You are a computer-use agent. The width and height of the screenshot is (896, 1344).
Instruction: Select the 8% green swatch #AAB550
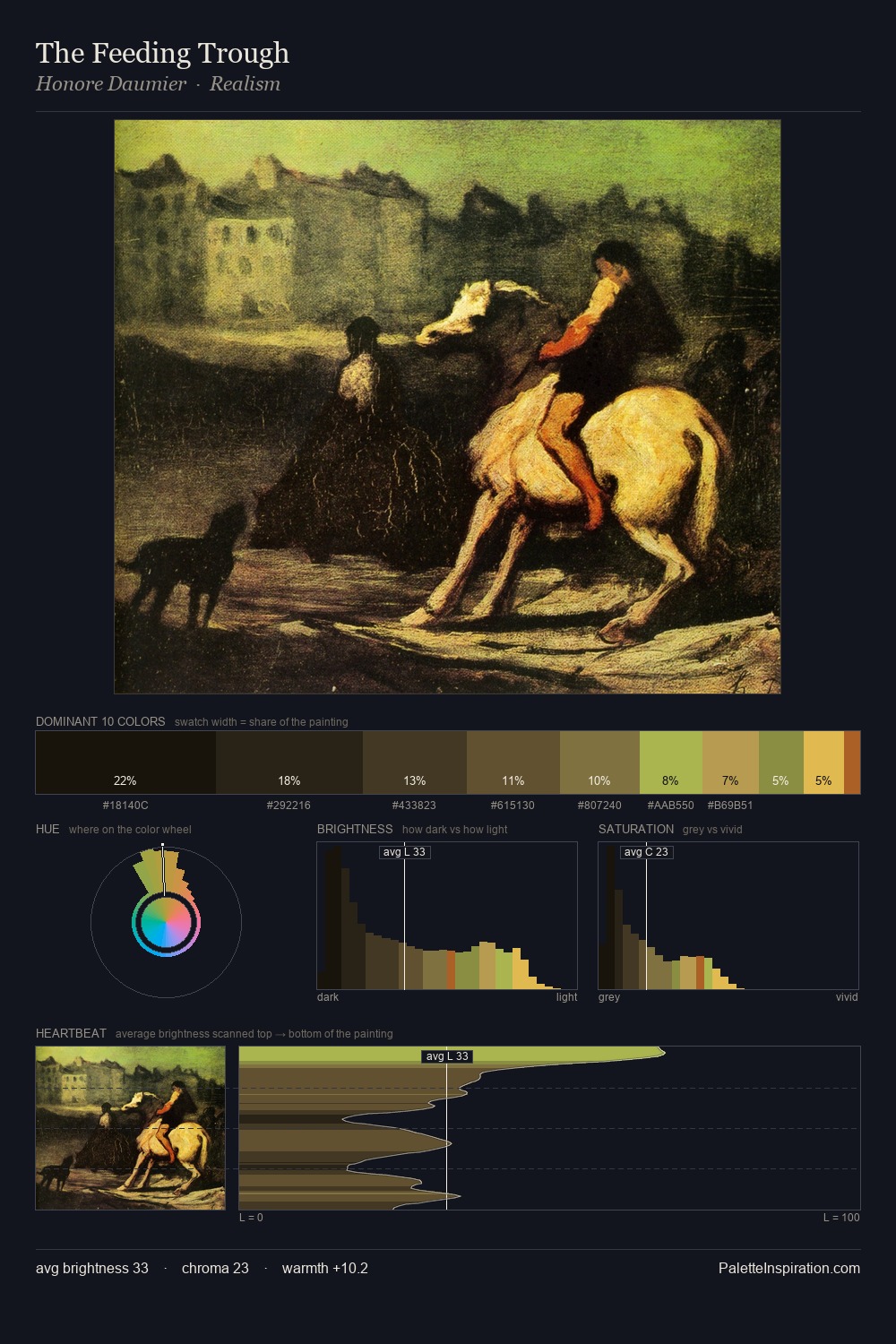[671, 762]
